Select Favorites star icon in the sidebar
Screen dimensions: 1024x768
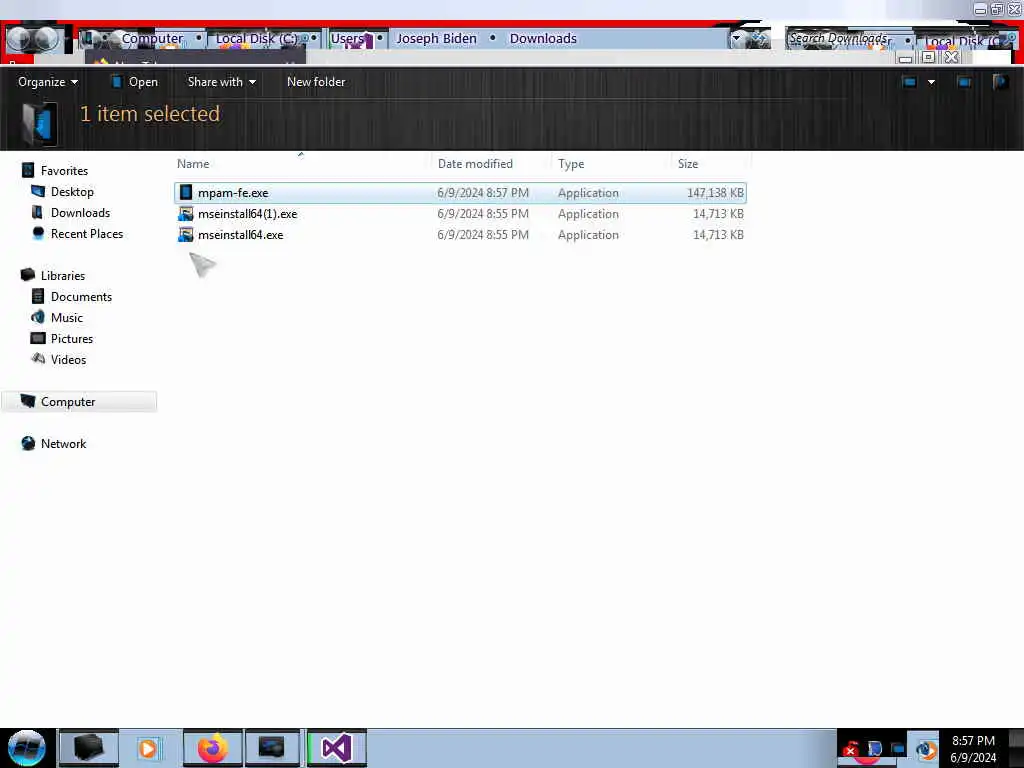point(28,170)
